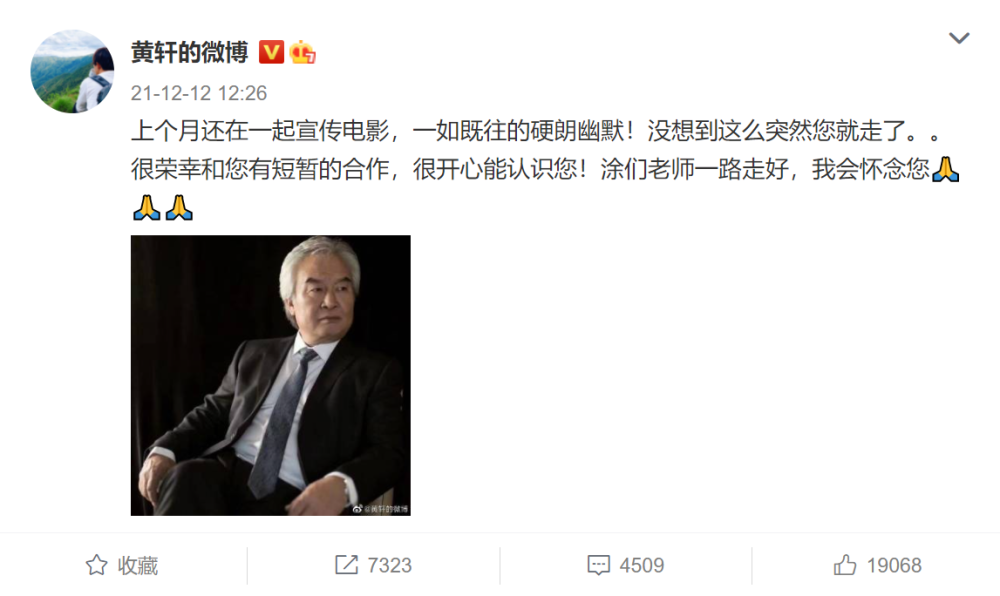Open post permalink via 21-12-12 12:26 timestamp
Viewport: 1000px width, 596px height.
coord(199,93)
